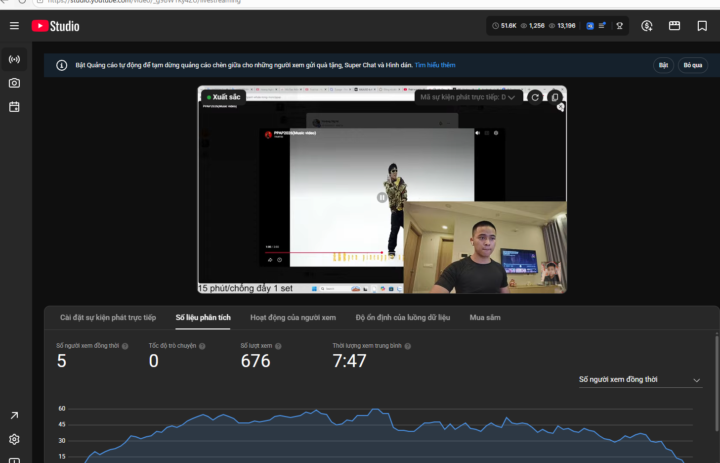Switch to Hoạt động của người xem tab
This screenshot has height=463, width=720.
pos(293,317)
